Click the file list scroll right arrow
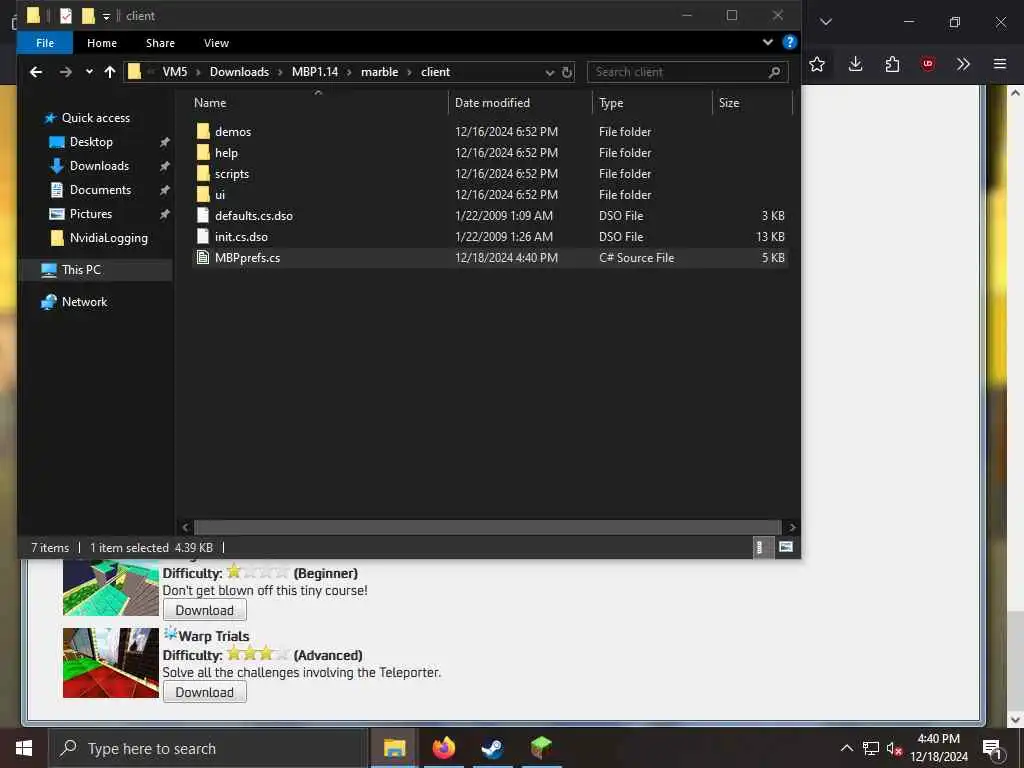 point(792,527)
